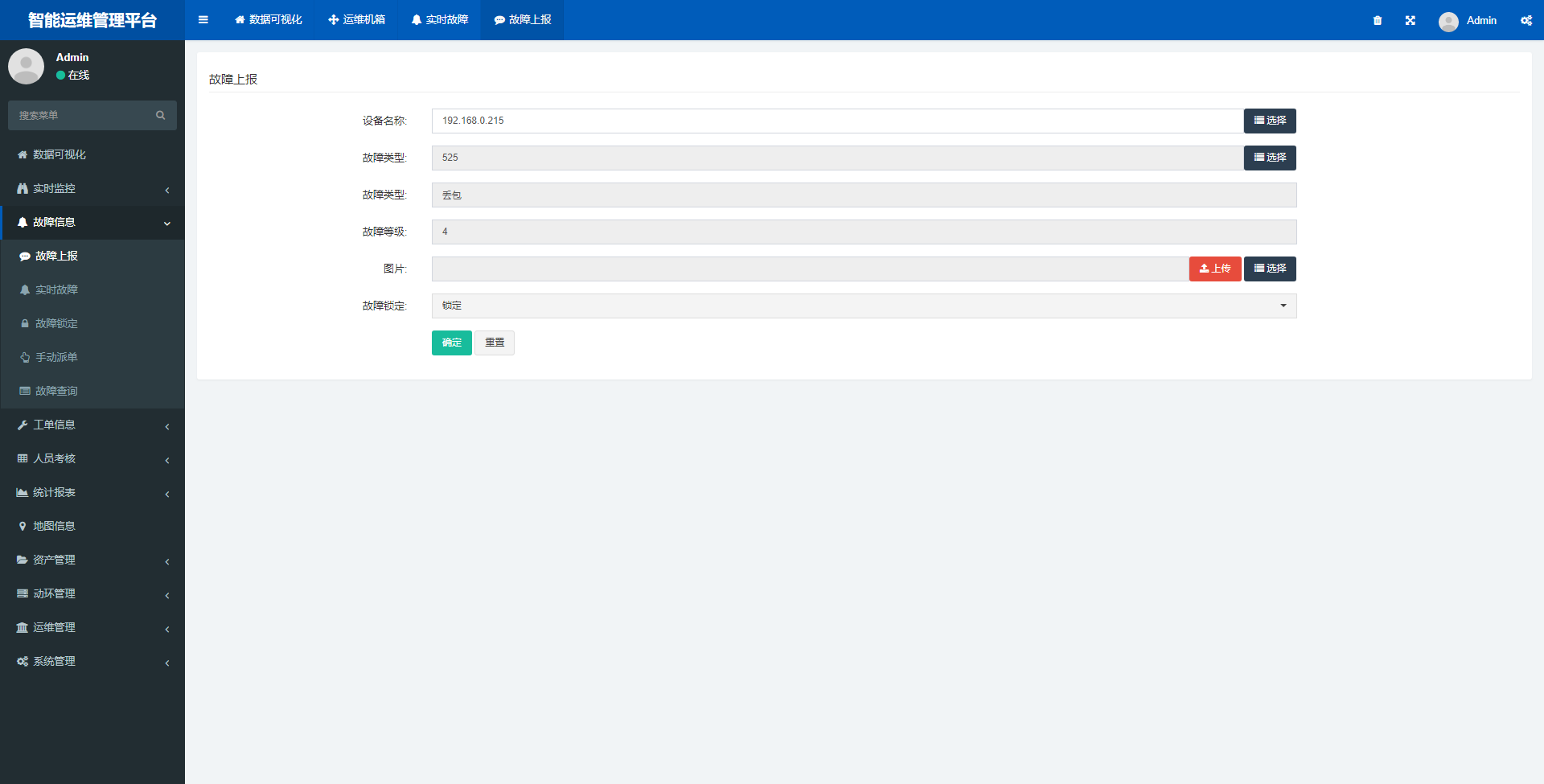This screenshot has height=784, width=1544.
Task: Expand 运维管理 sidebar menu
Action: [92, 627]
